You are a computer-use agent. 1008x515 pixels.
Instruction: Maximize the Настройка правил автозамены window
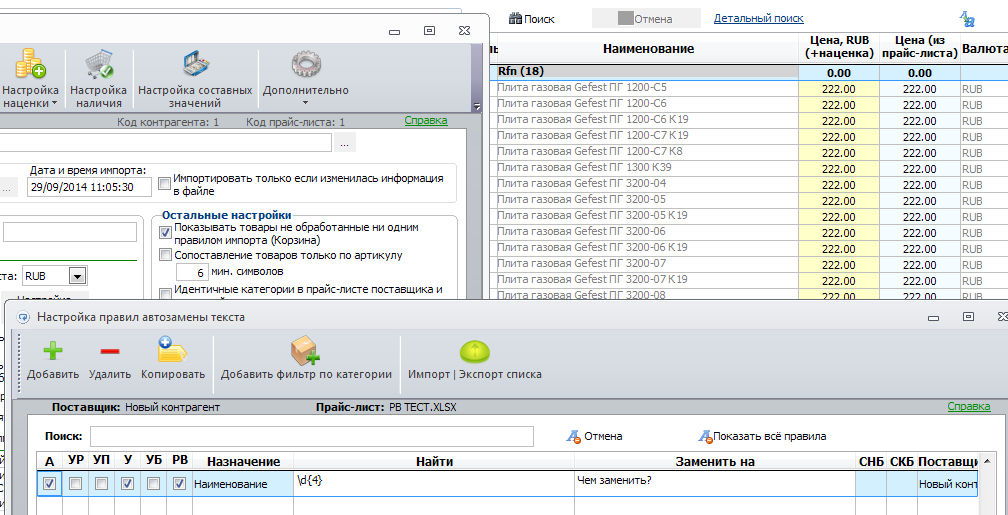[x=968, y=316]
